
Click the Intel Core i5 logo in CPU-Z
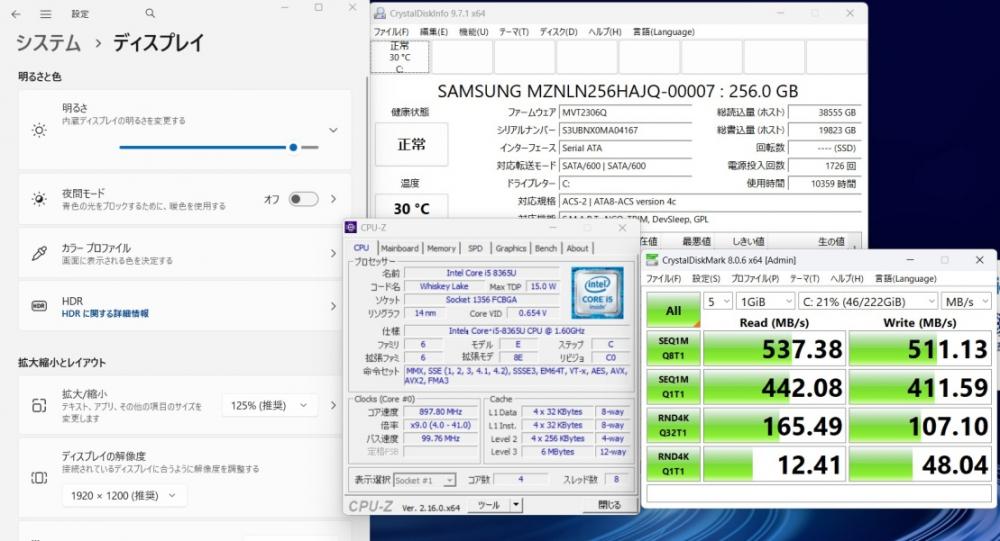tap(598, 293)
